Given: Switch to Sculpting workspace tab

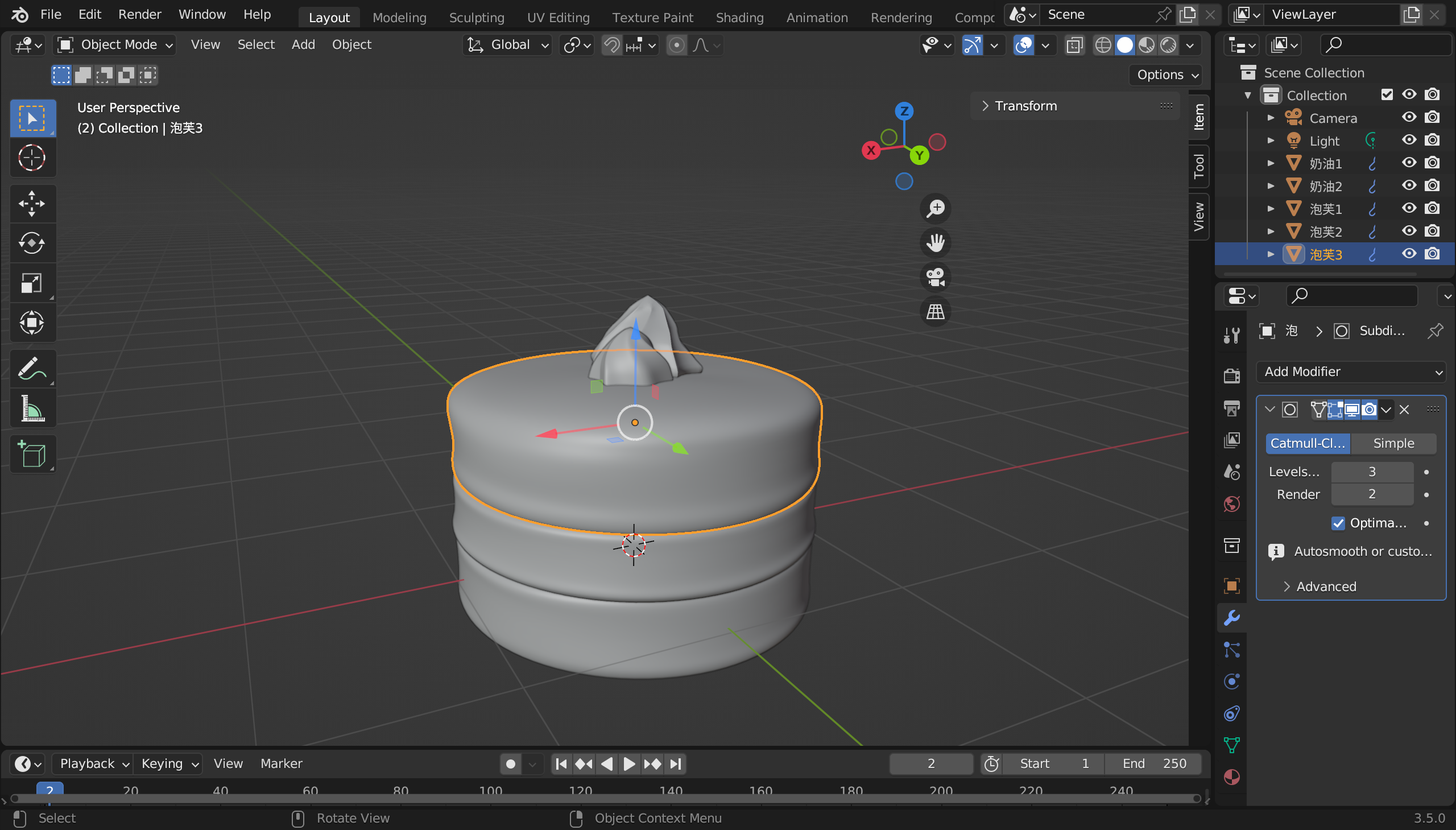Looking at the screenshot, I should pos(477,18).
